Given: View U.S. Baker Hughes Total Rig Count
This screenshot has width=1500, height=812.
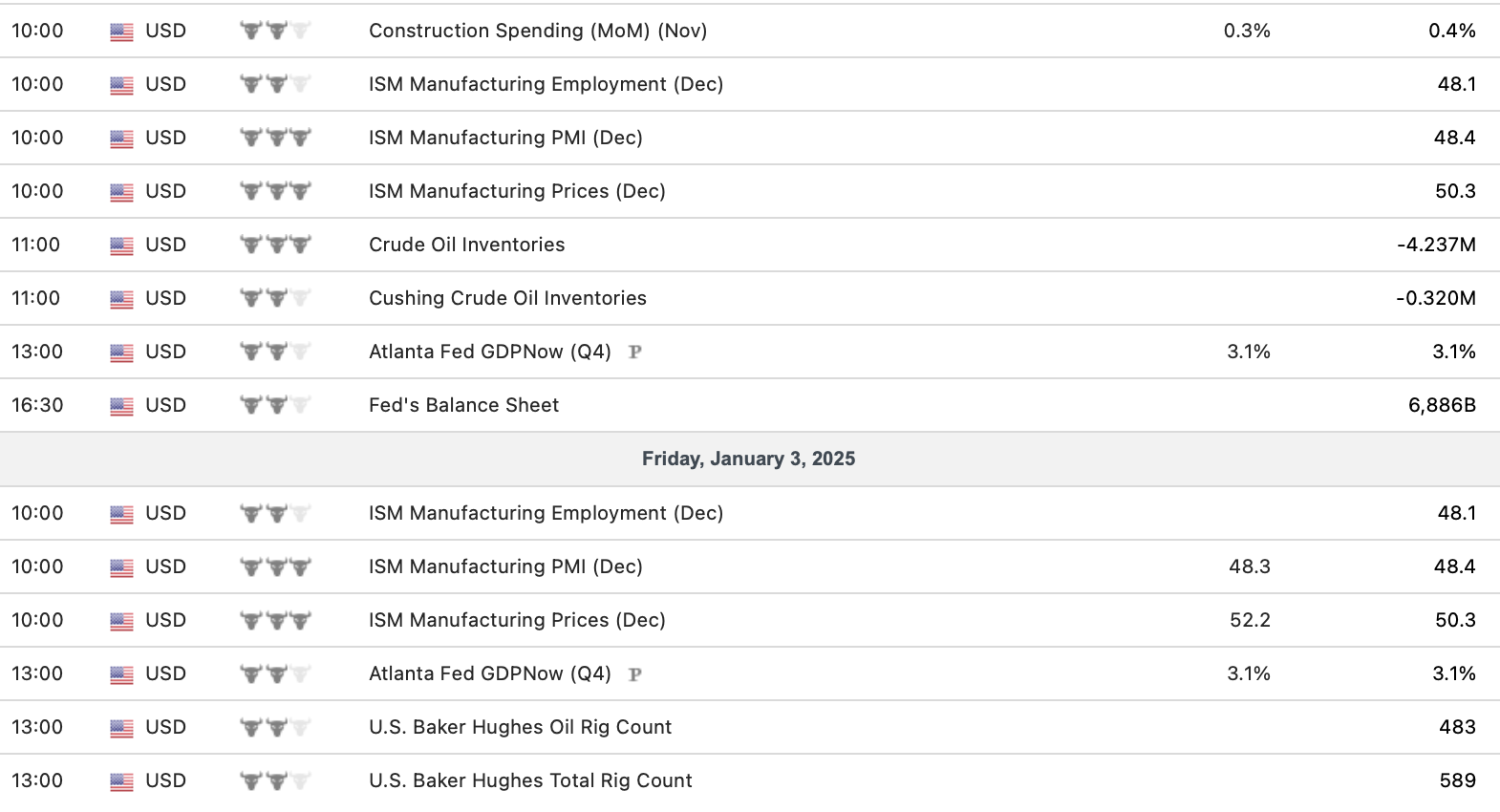Looking at the screenshot, I should coord(530,780).
